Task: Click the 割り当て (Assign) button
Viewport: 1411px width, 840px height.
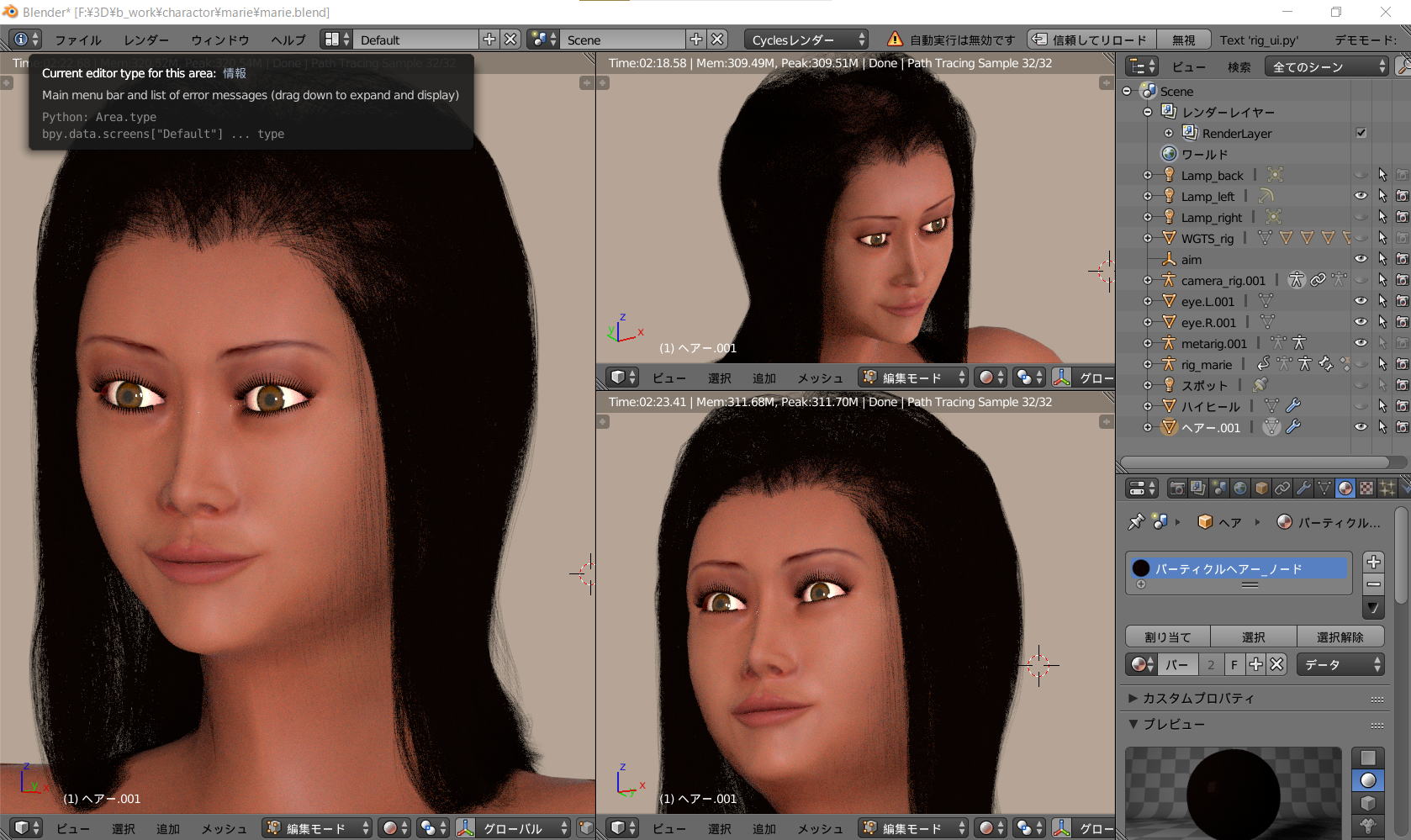Action: (x=1167, y=637)
